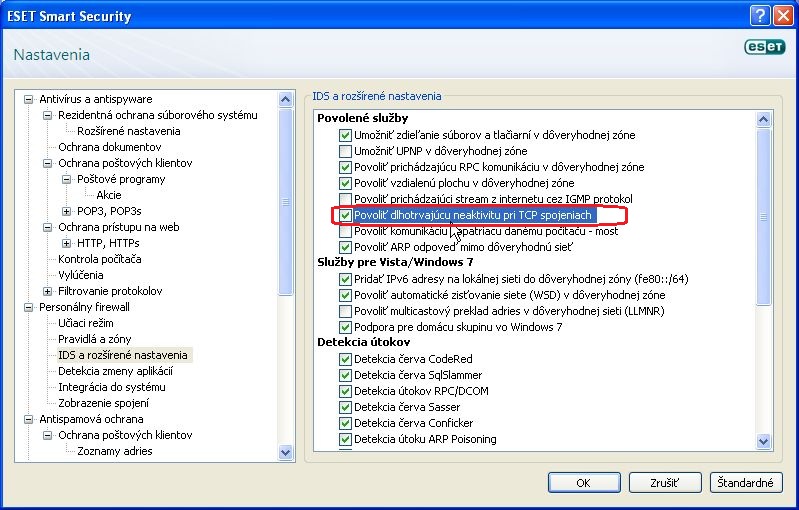
Task: Toggle Detekcia červa SqlSlammer checkbox
Action: pyautogui.click(x=345, y=375)
